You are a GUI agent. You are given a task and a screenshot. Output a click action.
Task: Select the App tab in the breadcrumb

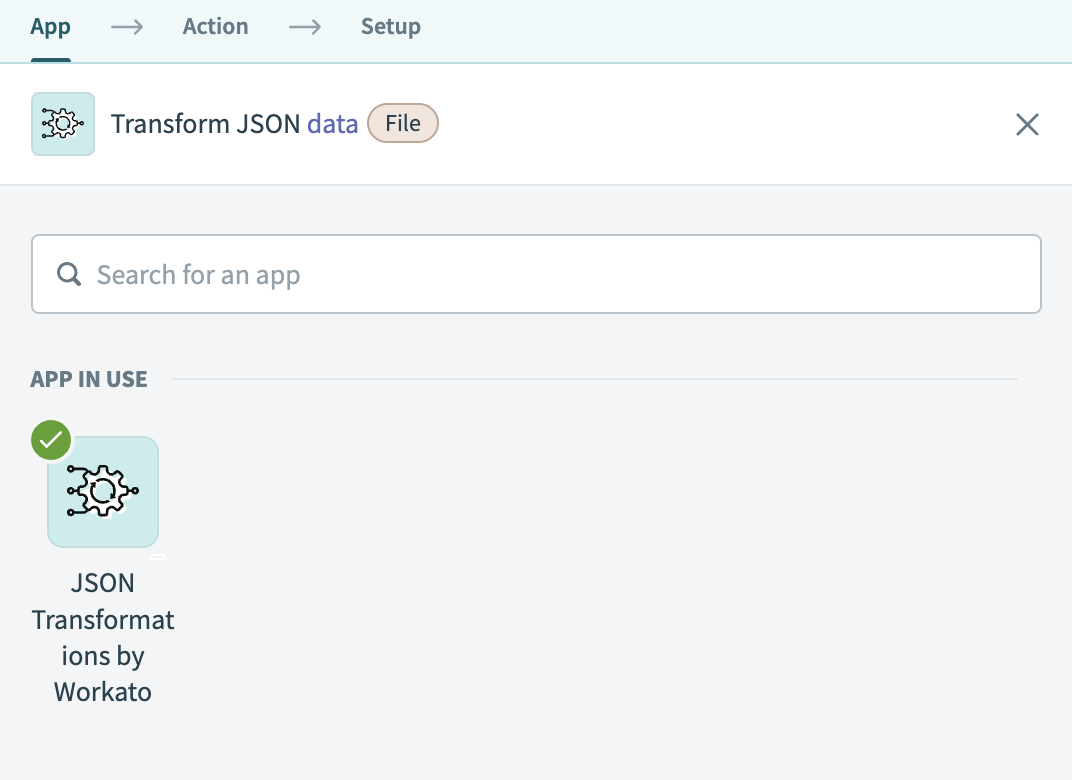click(x=50, y=27)
